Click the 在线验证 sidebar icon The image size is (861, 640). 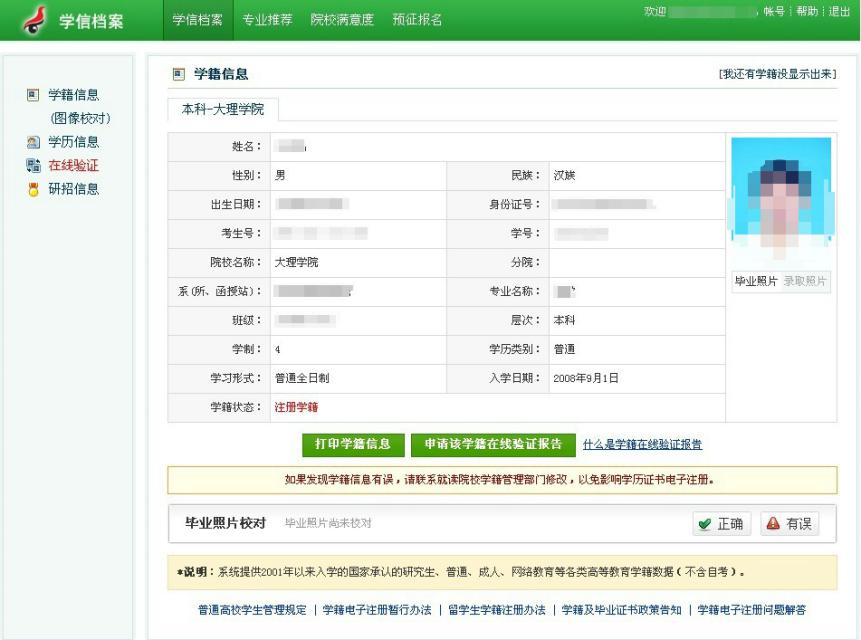coord(33,165)
